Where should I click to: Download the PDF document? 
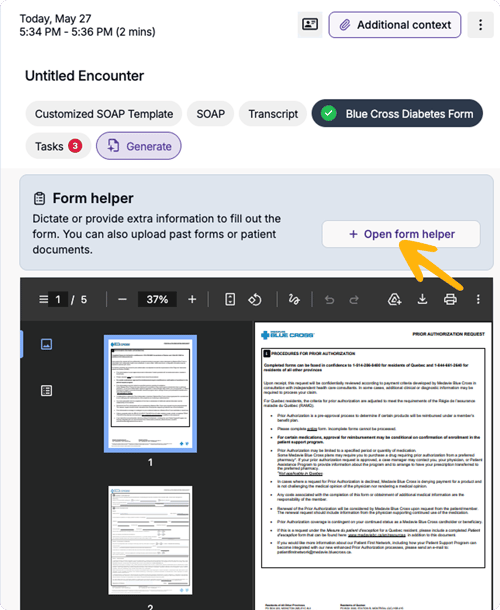pos(422,299)
